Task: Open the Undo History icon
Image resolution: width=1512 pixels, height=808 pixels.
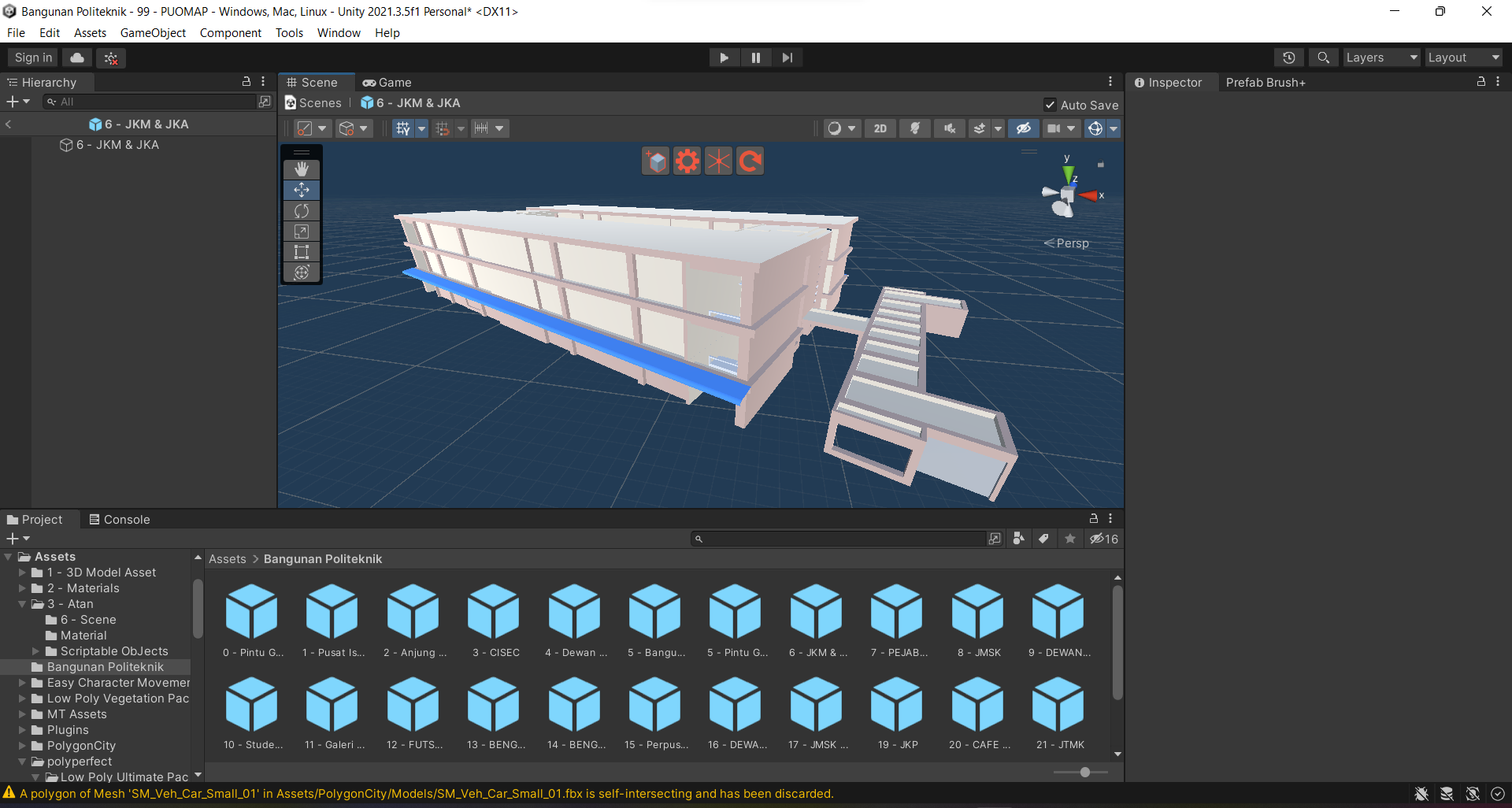Action: (x=1289, y=57)
